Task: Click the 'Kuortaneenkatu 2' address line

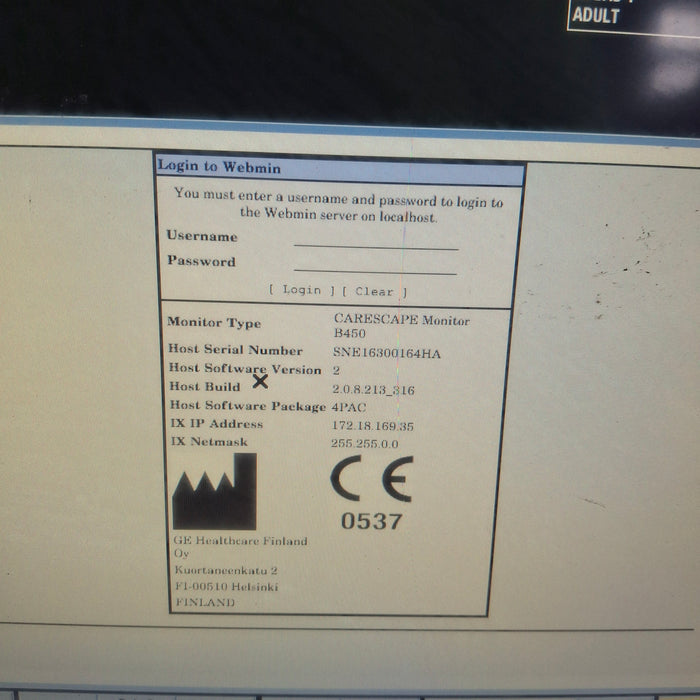Action: click(x=226, y=571)
